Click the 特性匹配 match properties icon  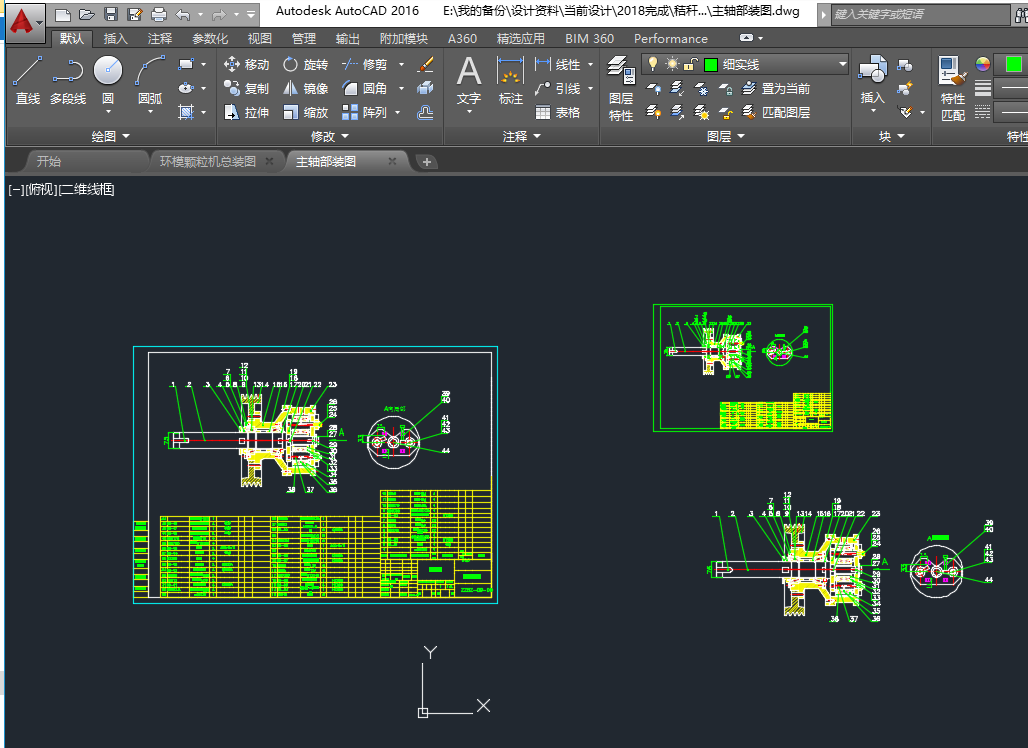click(x=953, y=89)
